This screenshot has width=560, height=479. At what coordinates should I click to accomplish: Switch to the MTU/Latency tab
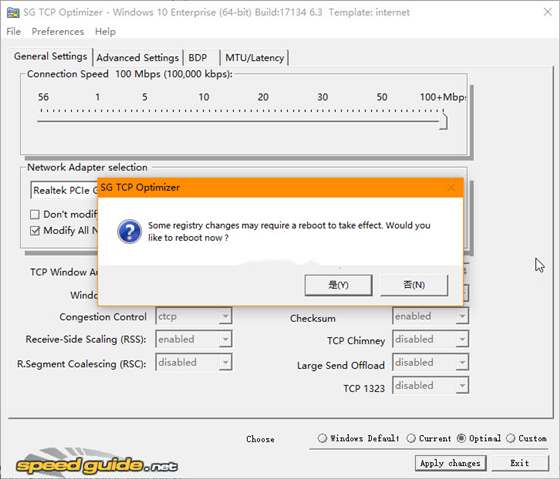(254, 58)
